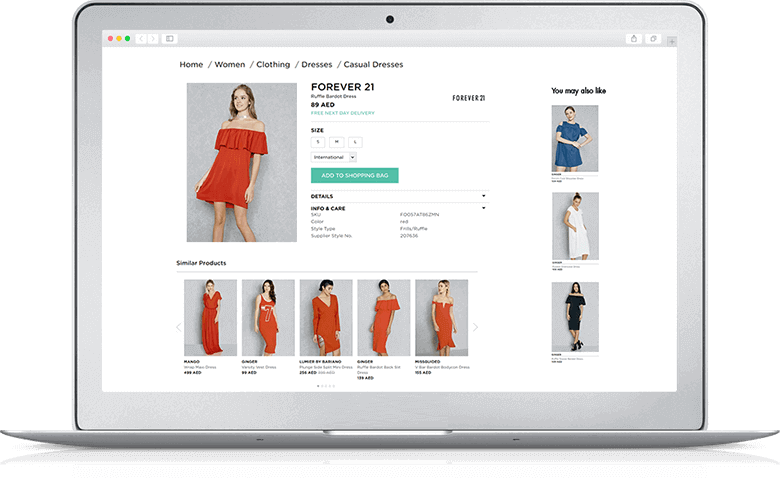Screen dimensions: 780x481
Task: Click the MANGO brand name under first product
Action: 192,362
